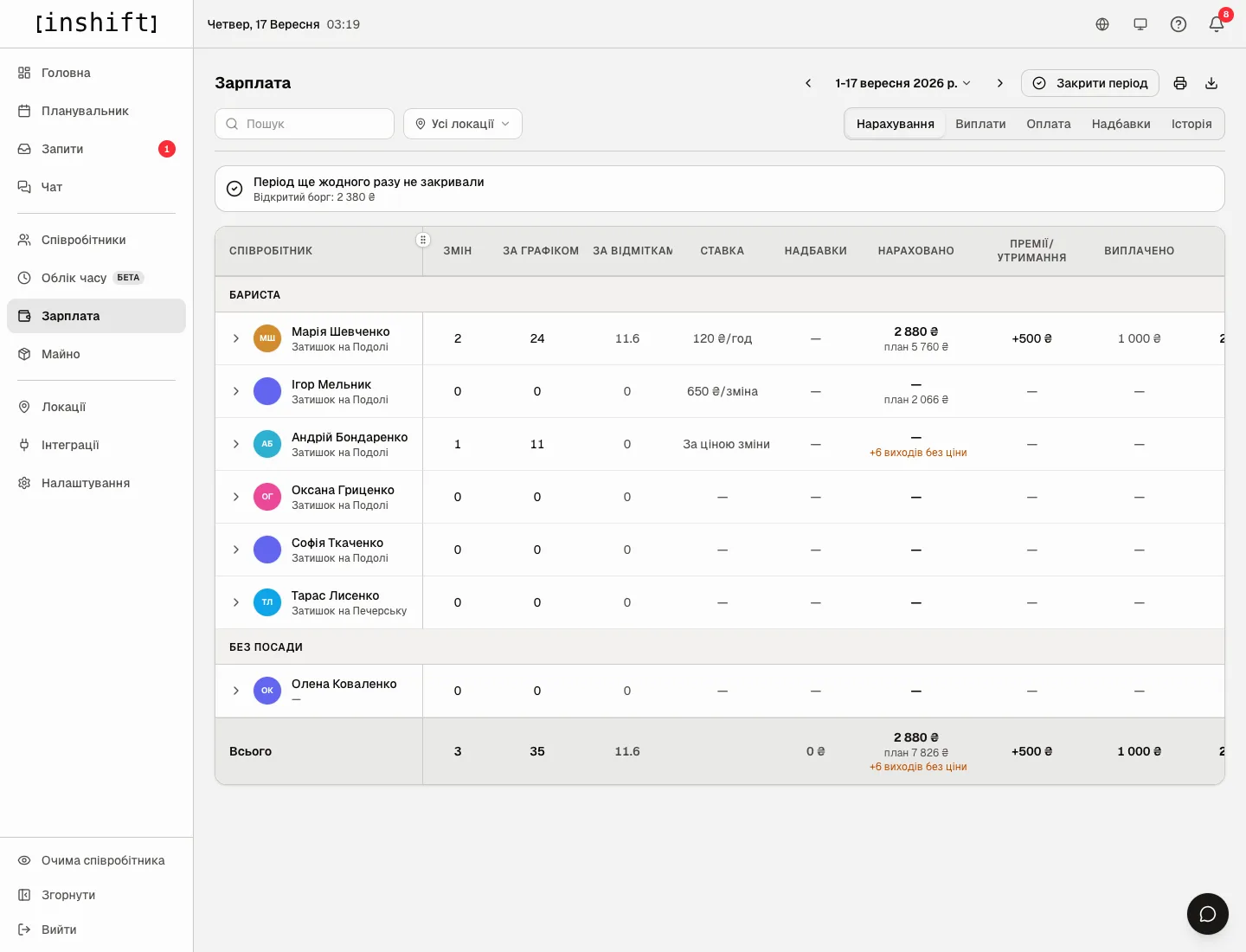Screen dimensions: 1246x952
Task: Go to previous period arrow
Action: (x=808, y=83)
